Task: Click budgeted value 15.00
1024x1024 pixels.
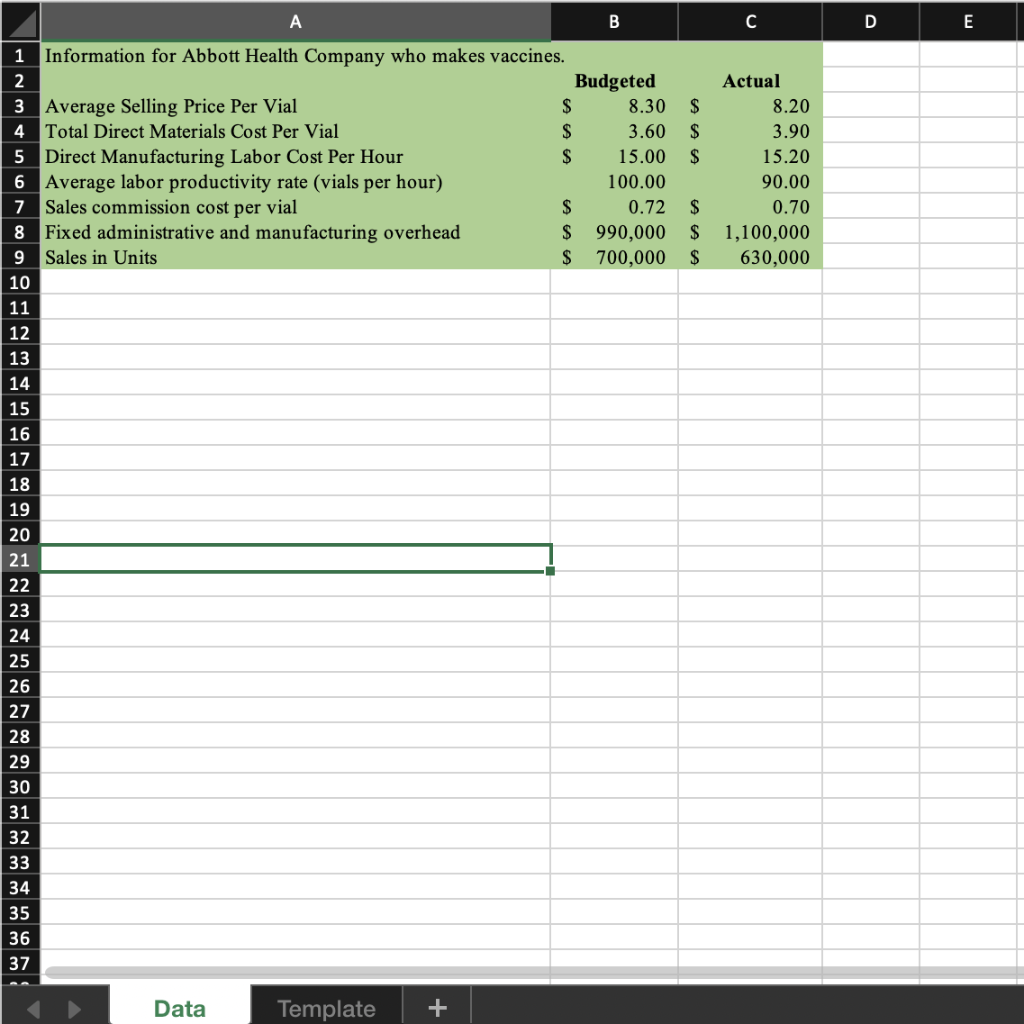Action: [x=614, y=157]
